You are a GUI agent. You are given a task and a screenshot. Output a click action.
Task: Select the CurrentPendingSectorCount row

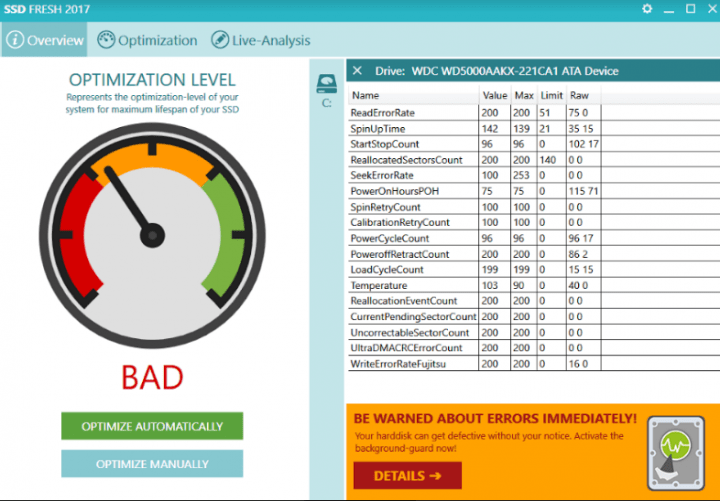click(534, 317)
